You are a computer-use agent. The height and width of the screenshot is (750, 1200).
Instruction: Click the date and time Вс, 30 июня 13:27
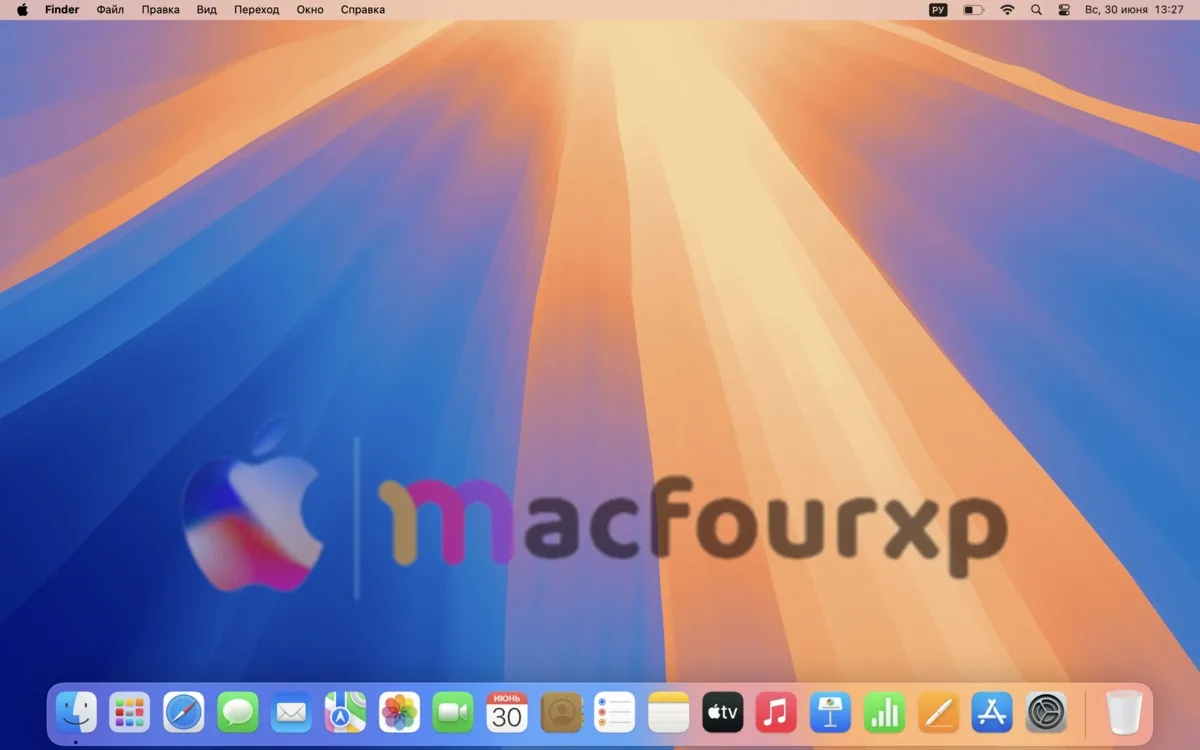click(1134, 10)
